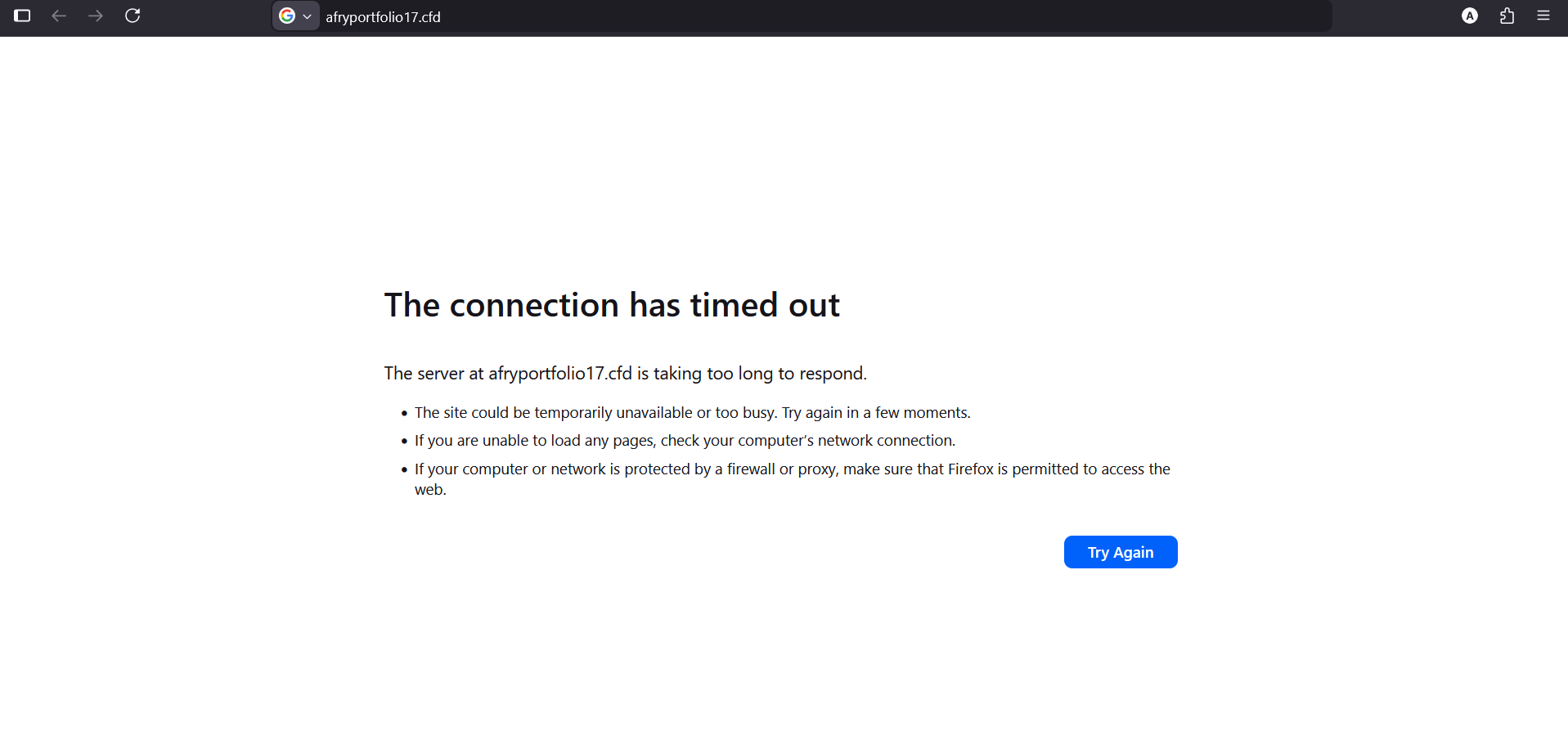Screen dimensions: 1568x754
Task: Click afryportfolio17.cfd text in address bar
Action: [383, 17]
